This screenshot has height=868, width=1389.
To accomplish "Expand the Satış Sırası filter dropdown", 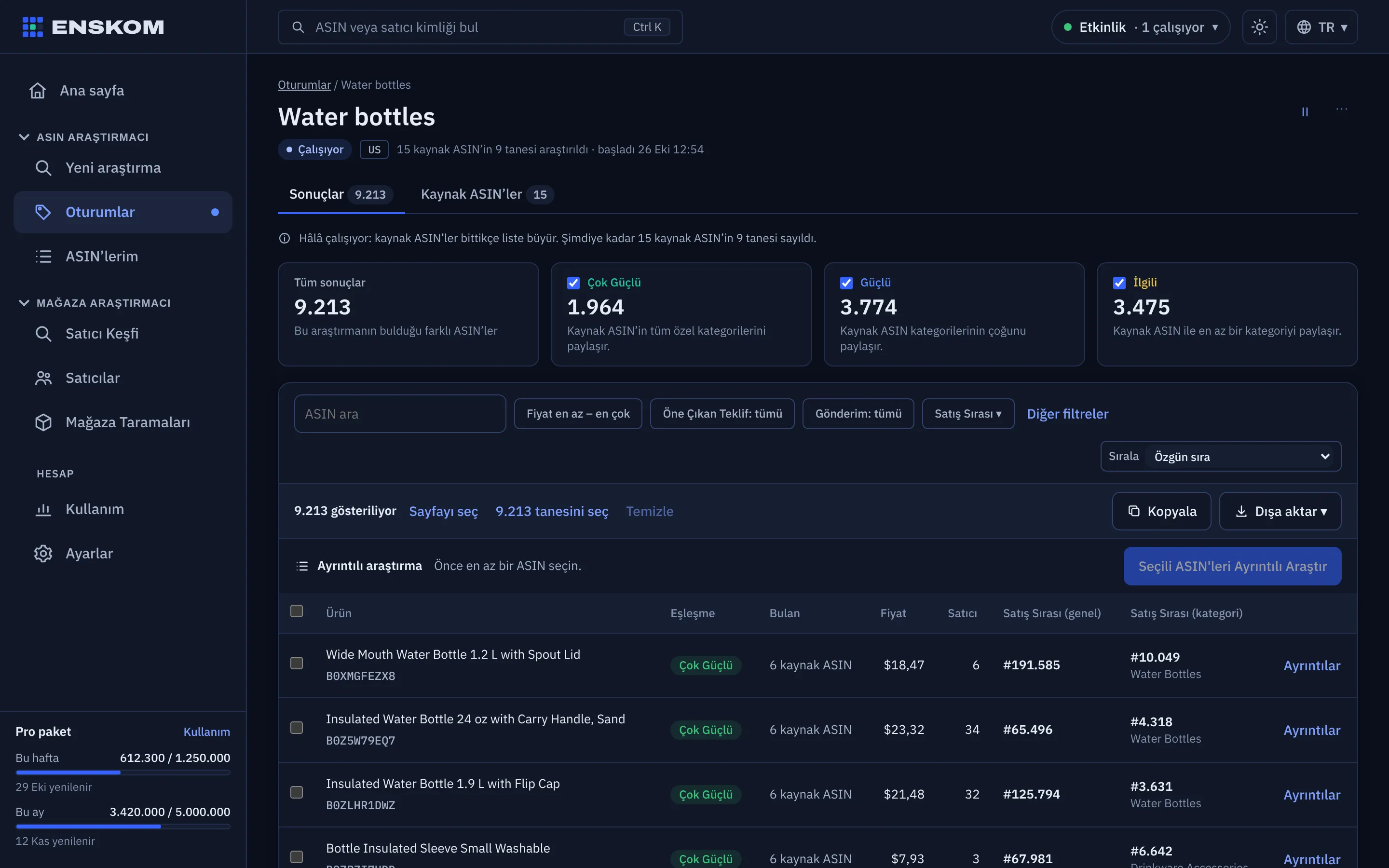I will [x=967, y=414].
